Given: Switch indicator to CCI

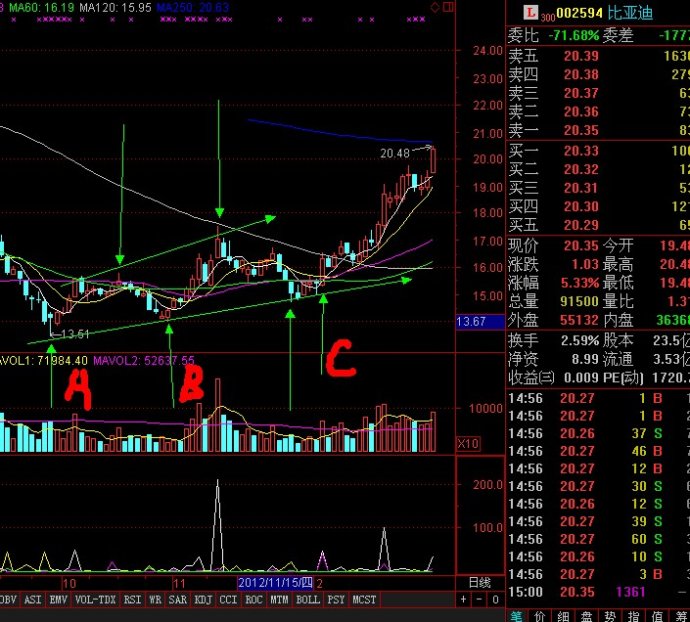Looking at the screenshot, I should (228, 600).
